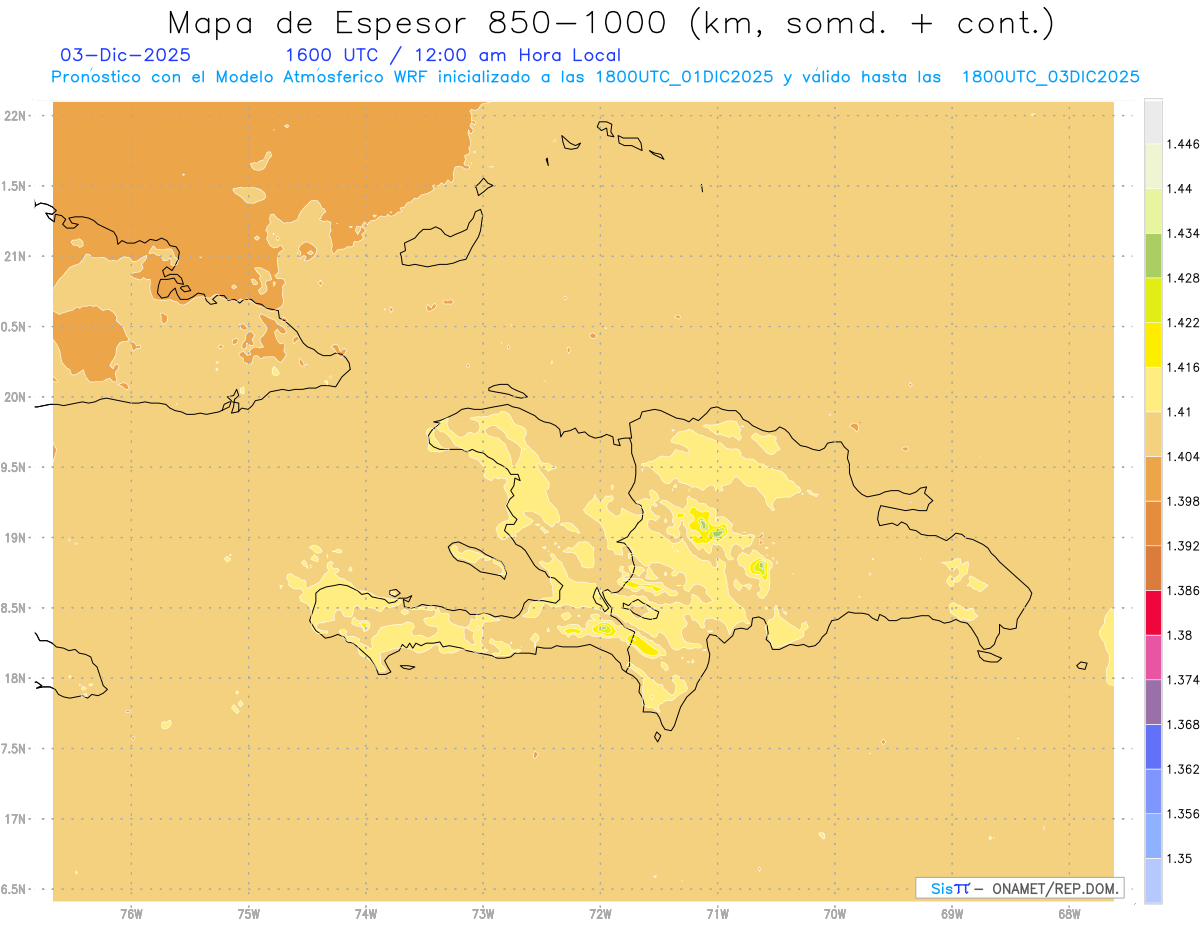This screenshot has height=927, width=1200.
Task: Click the legend value '1.44'
Action: point(1179,189)
